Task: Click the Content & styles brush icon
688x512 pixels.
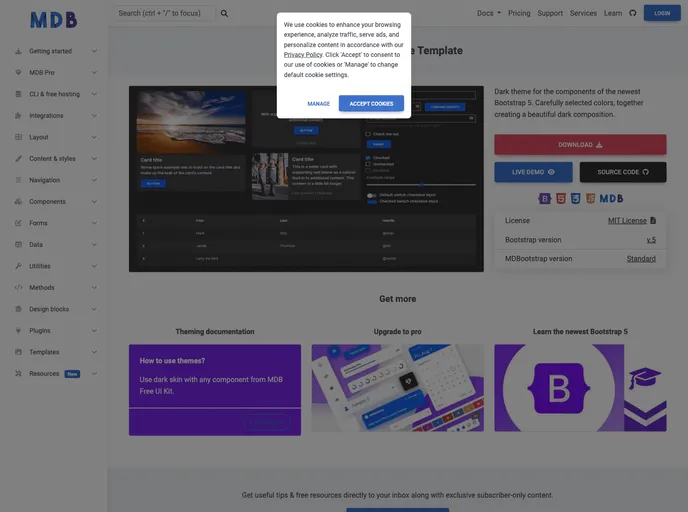Action: 18,159
